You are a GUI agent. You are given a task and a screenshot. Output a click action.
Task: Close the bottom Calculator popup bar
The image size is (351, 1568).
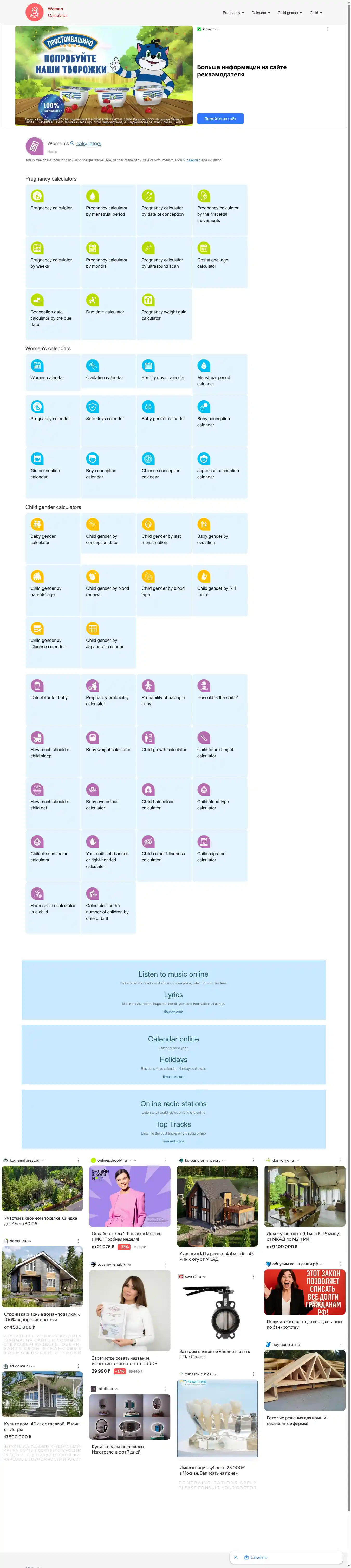pyautogui.click(x=236, y=1557)
